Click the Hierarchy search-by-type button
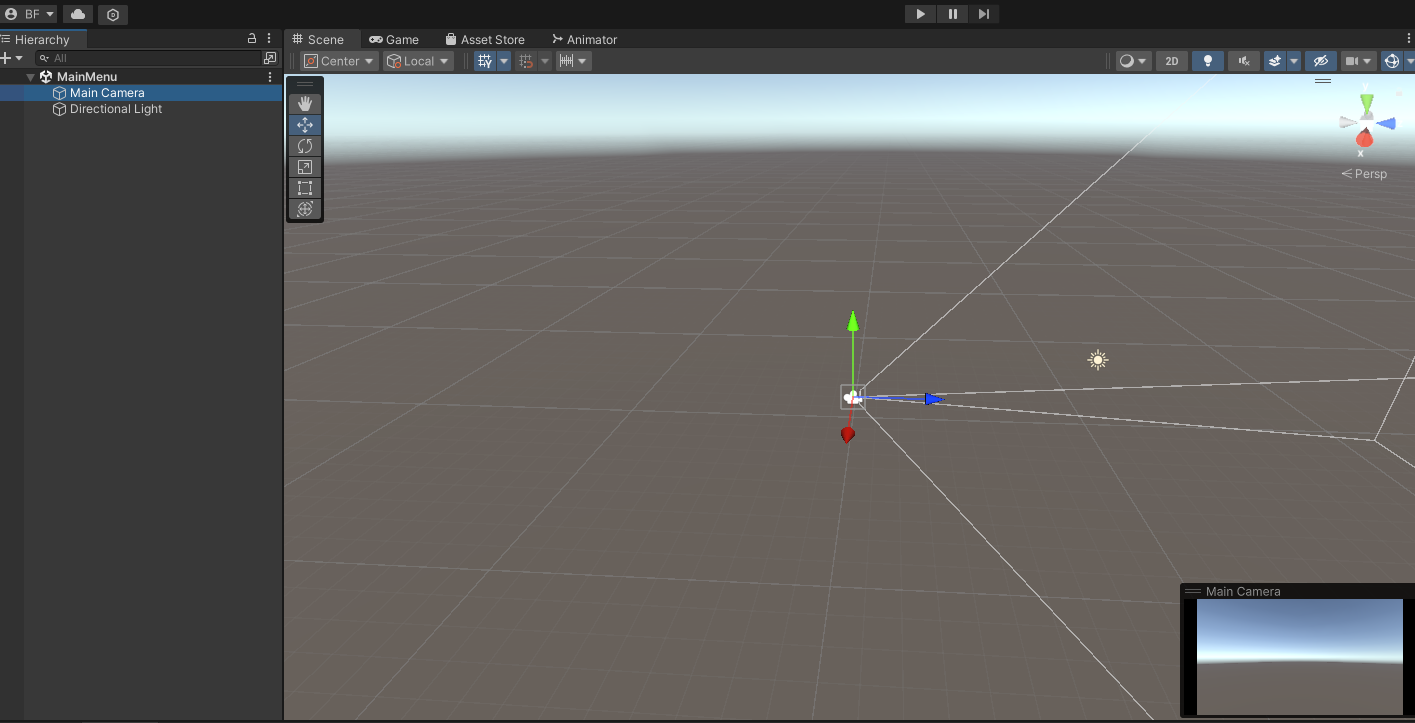Screen dimensions: 1415x723 (x=269, y=58)
